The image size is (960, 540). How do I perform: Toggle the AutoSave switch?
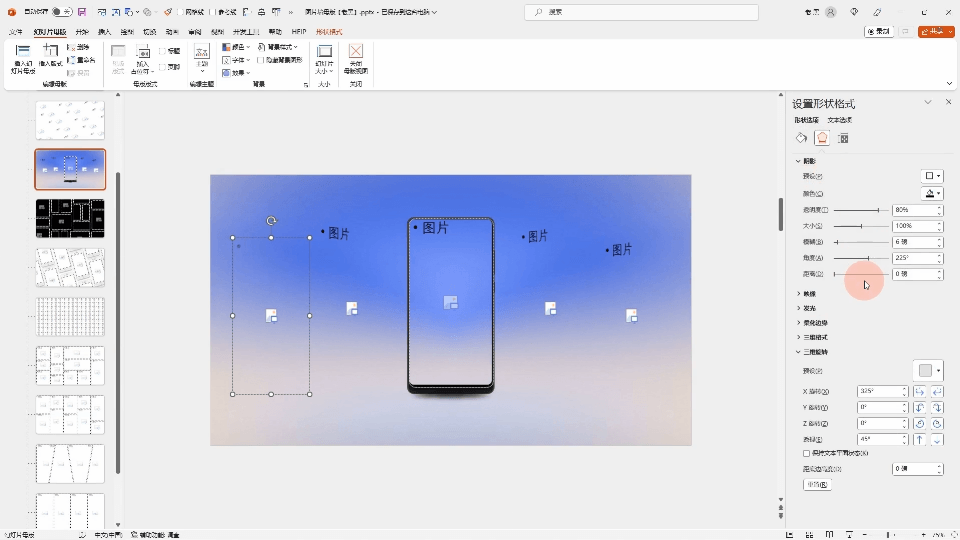coord(61,12)
